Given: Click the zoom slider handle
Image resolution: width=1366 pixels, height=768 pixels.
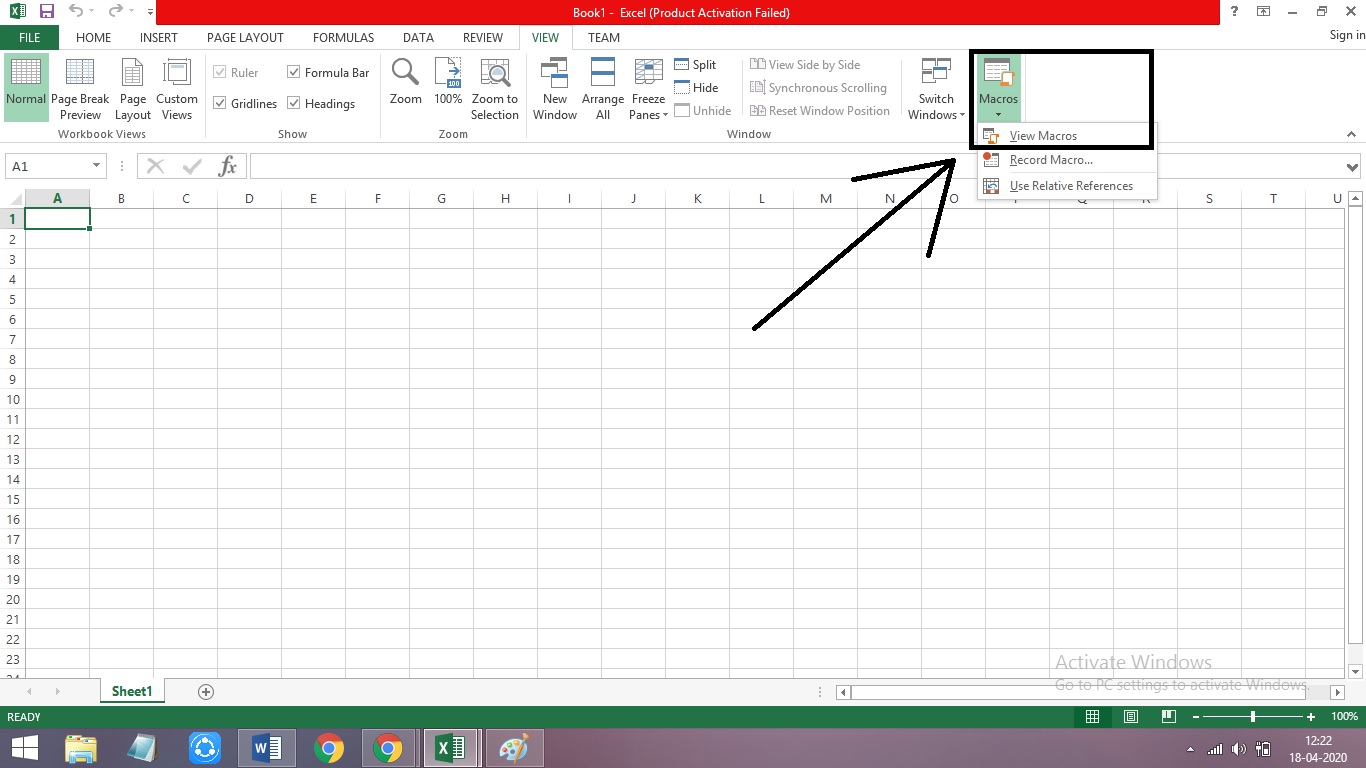Looking at the screenshot, I should 1253,717.
